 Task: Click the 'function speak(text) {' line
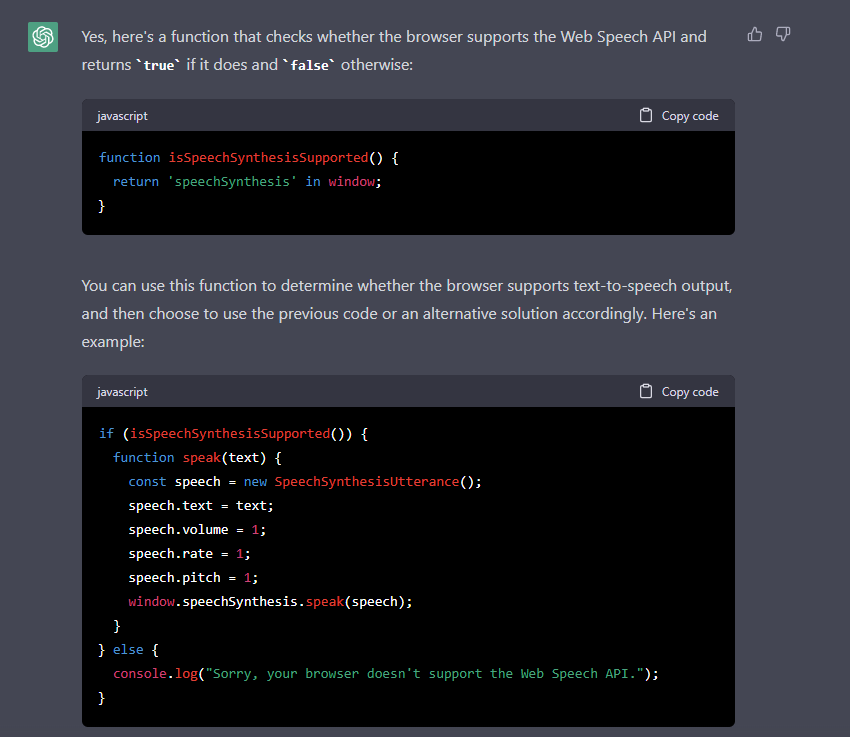pos(197,457)
